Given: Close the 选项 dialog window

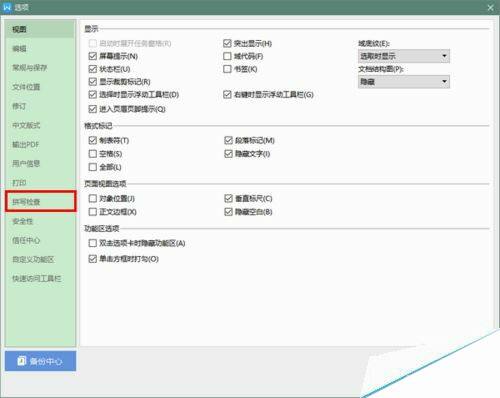Looking at the screenshot, I should pos(491,7).
